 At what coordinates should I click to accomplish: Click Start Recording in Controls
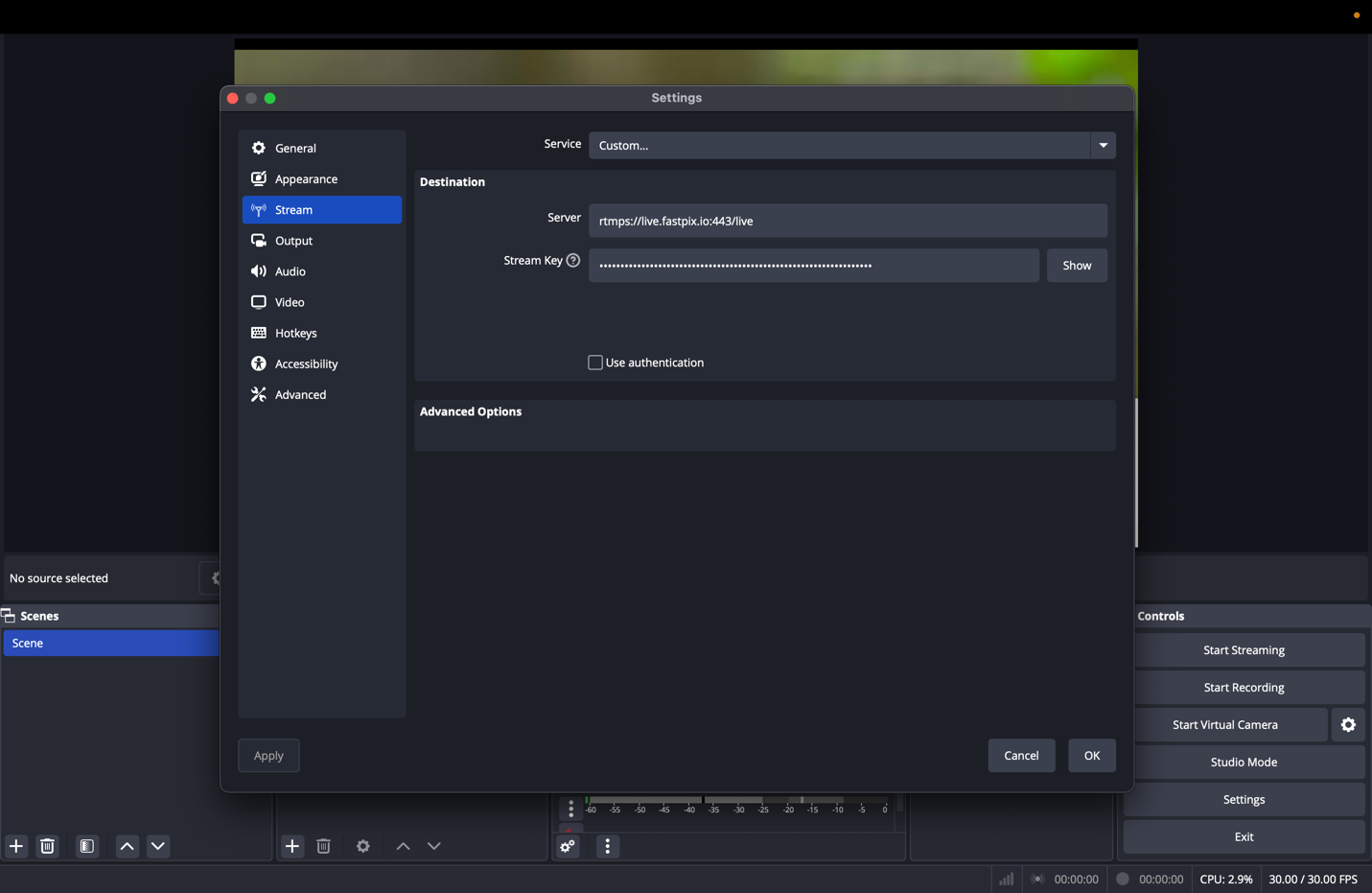(1244, 687)
